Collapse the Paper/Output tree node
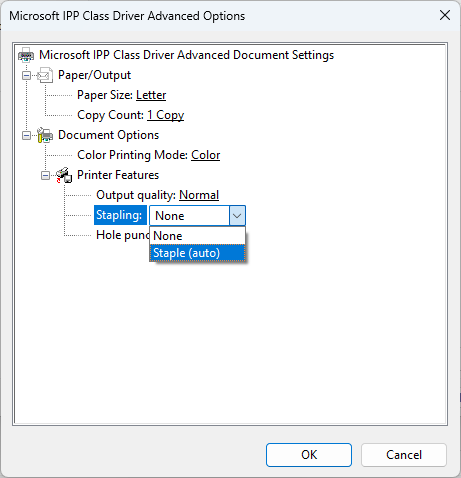The image size is (461, 478). click(x=26, y=76)
